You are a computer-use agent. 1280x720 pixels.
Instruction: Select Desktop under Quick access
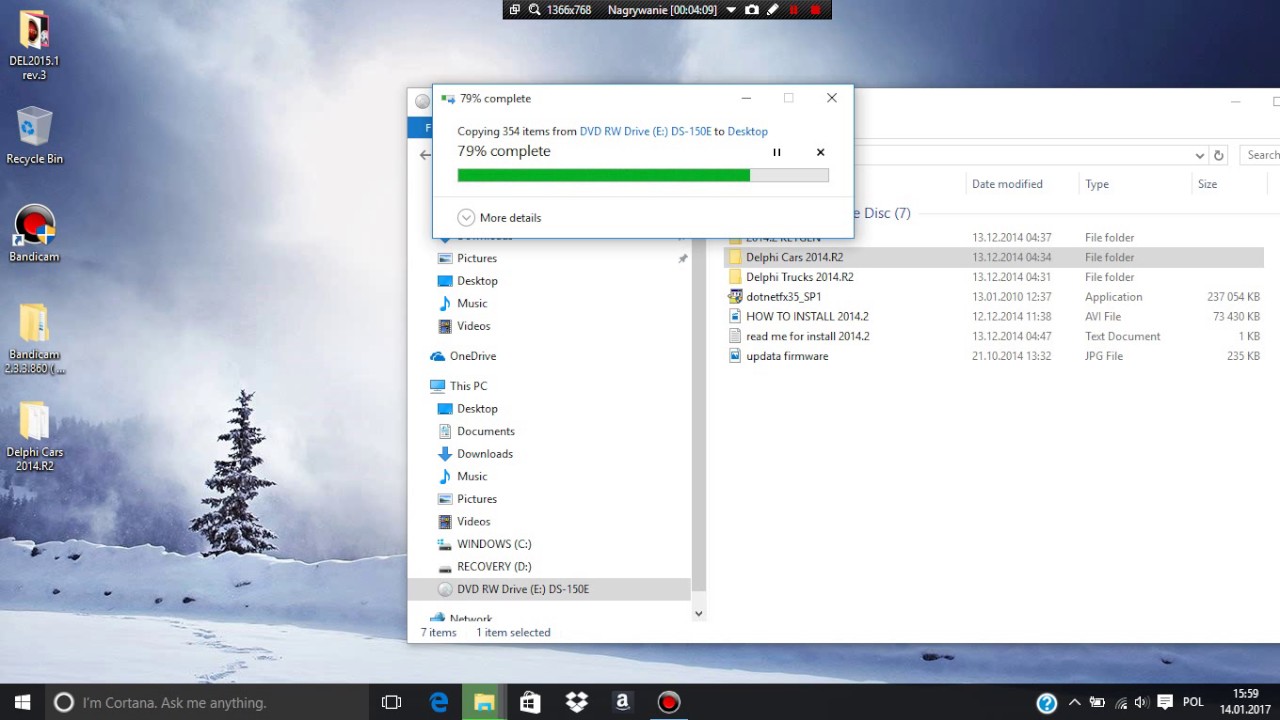pos(477,281)
